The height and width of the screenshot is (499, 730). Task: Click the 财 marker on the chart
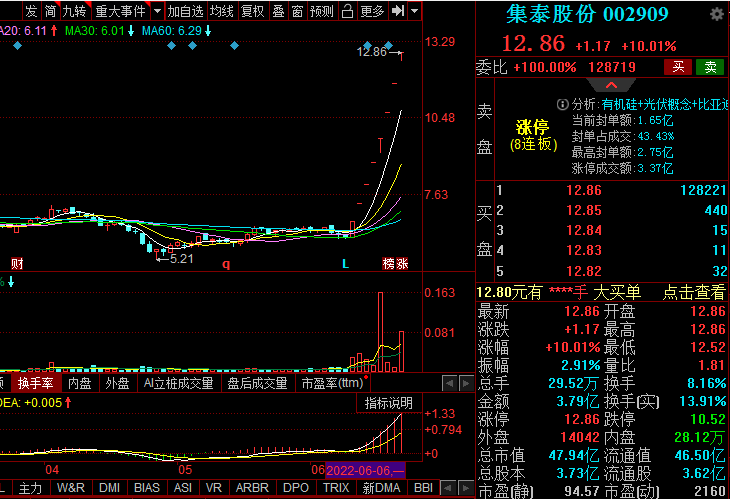click(17, 264)
